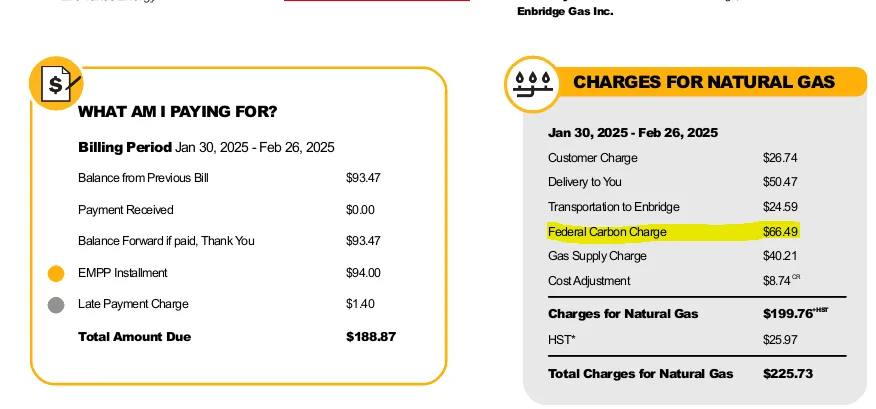Click the natural gas burner icon

[x=531, y=83]
